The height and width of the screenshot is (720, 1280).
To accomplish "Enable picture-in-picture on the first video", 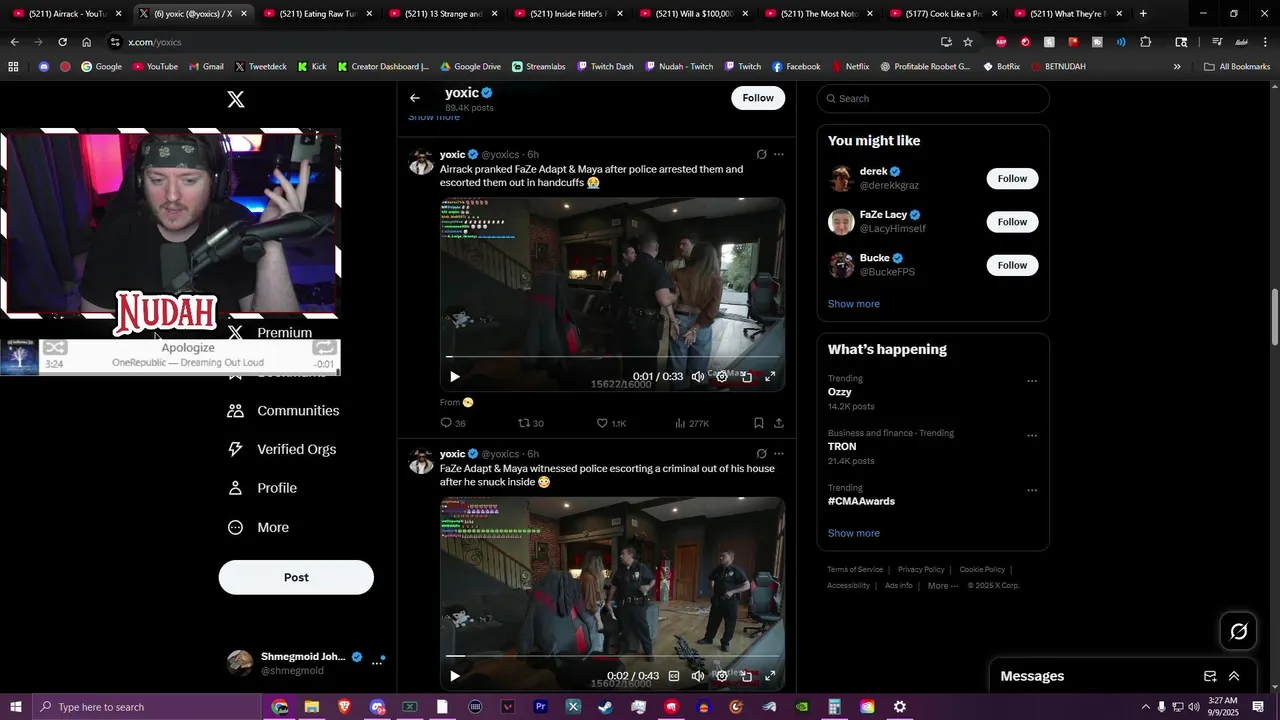I will click(746, 377).
